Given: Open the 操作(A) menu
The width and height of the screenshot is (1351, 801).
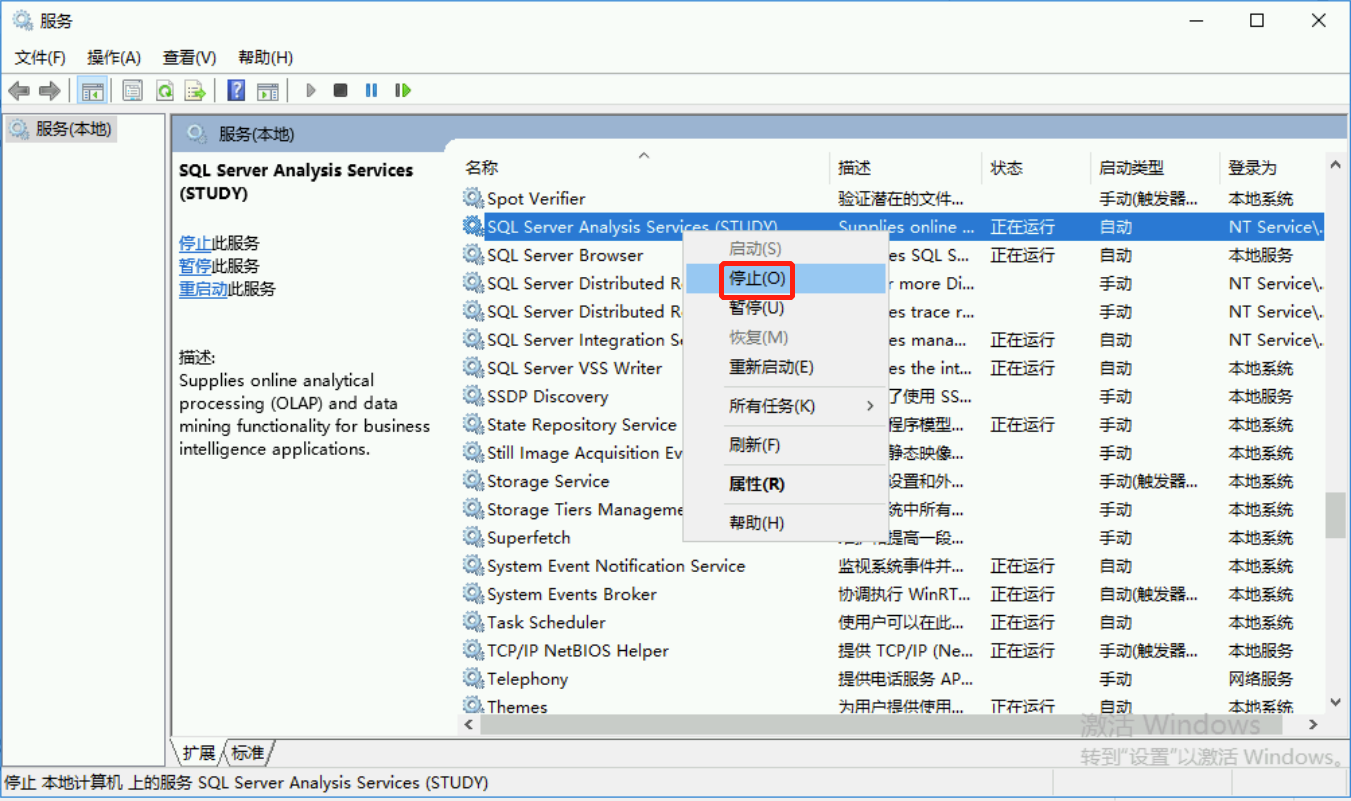Looking at the screenshot, I should [x=114, y=57].
